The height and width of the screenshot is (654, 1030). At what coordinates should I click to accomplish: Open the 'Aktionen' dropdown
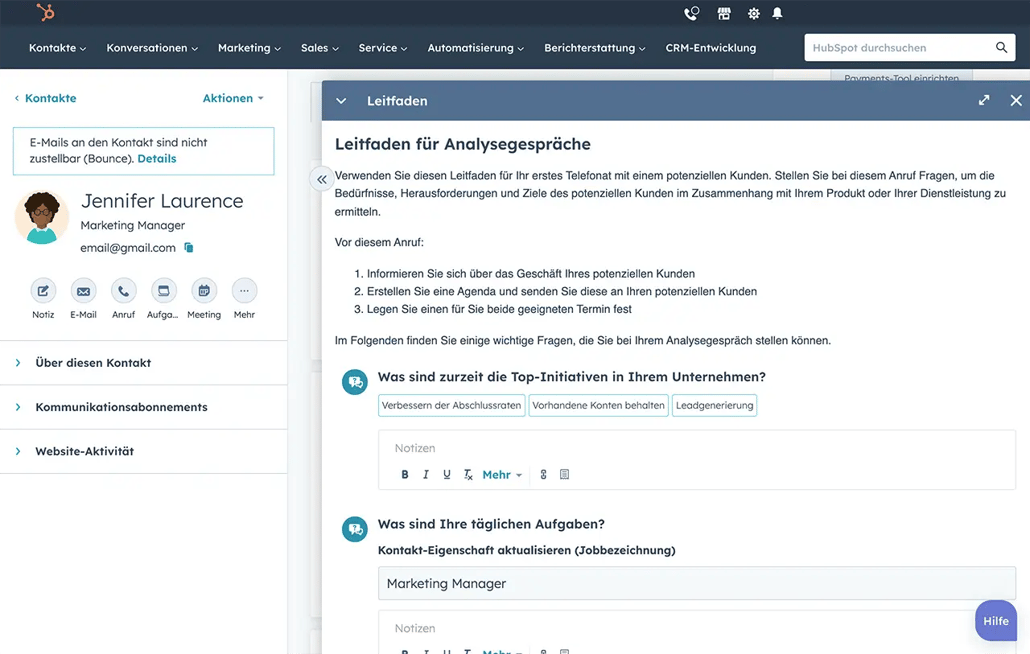point(233,98)
